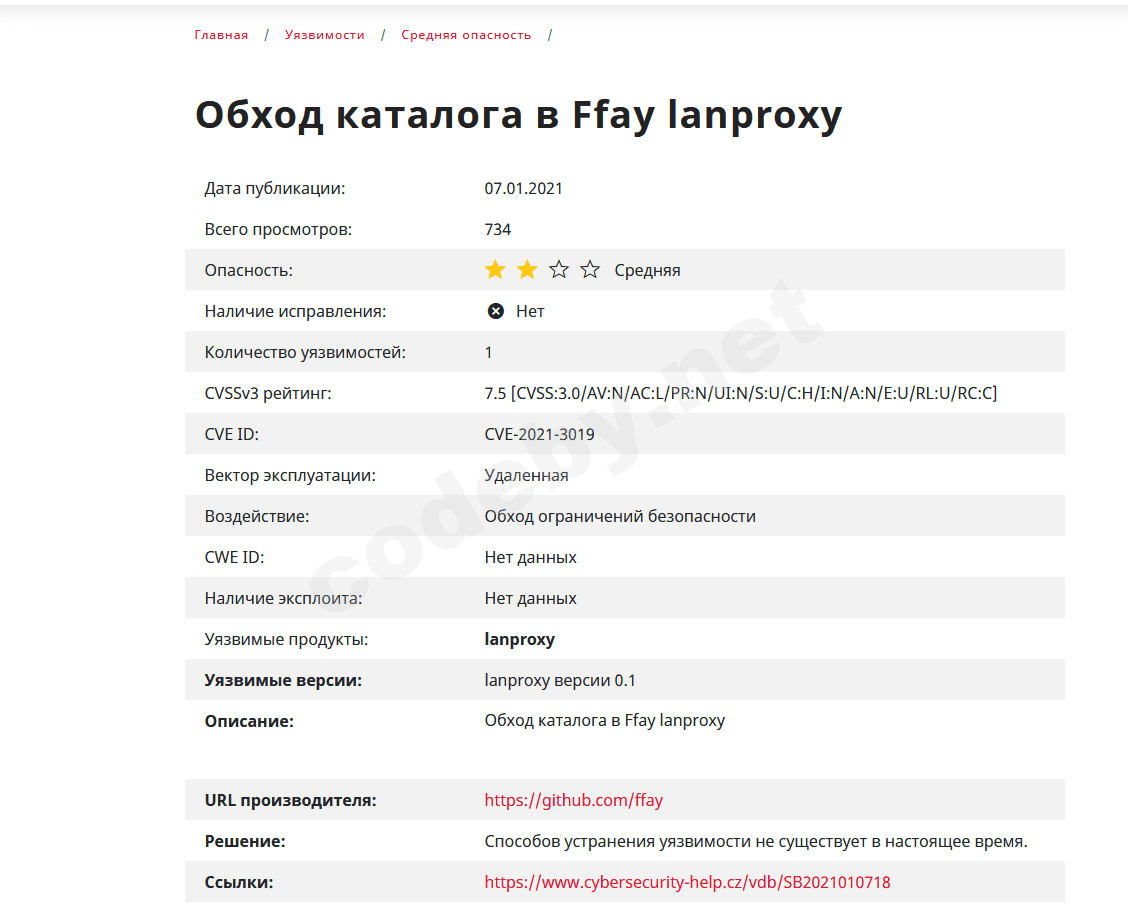Click the Наличие эксплоита label
Viewport: 1128px width, 910px height.
[283, 599]
